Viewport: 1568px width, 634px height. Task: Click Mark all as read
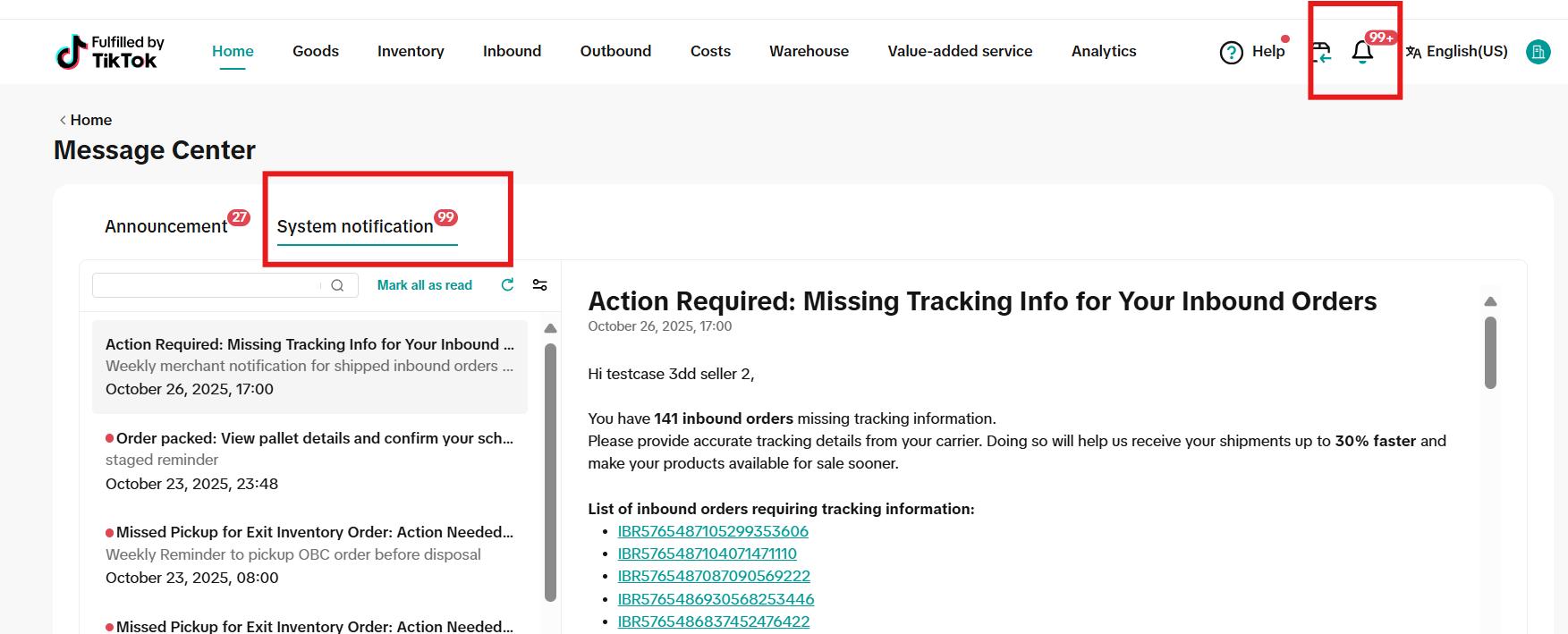click(x=425, y=285)
